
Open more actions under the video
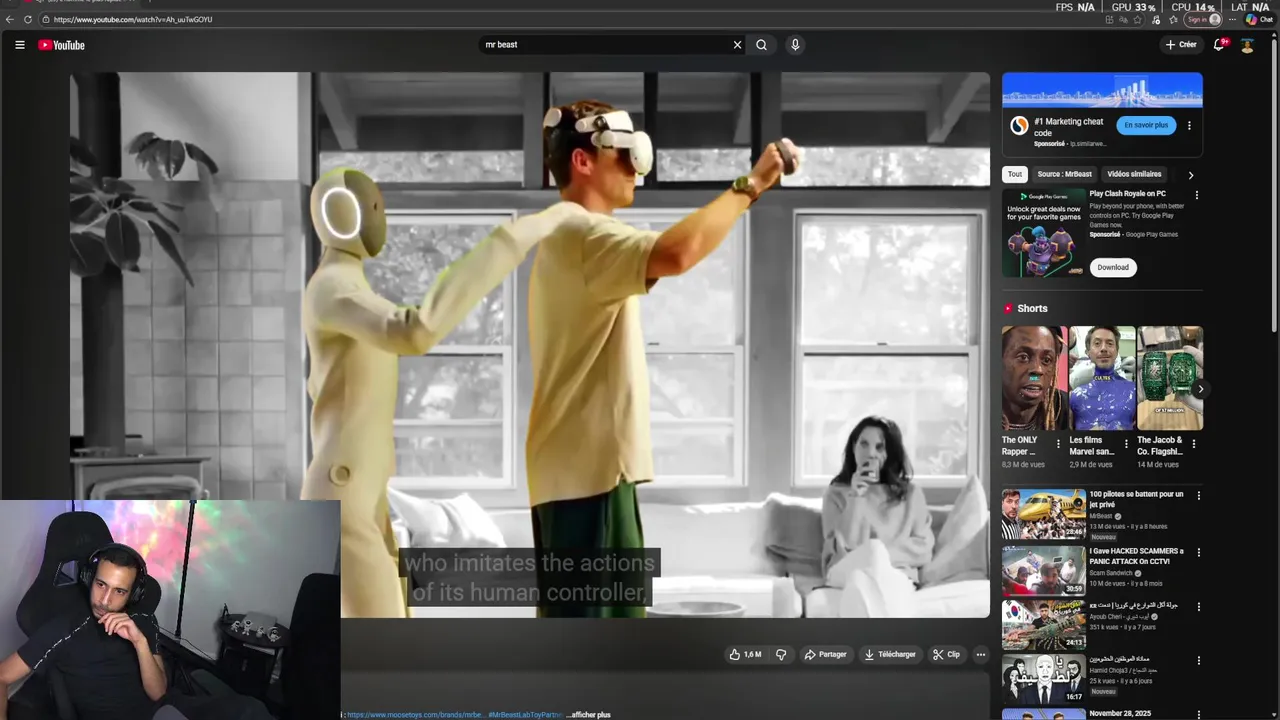click(980, 654)
